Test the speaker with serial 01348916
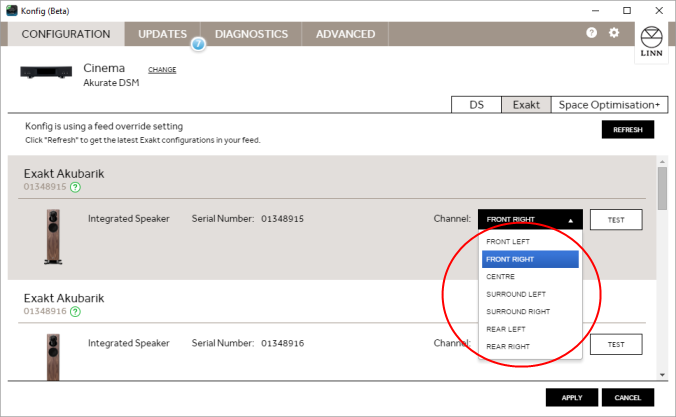The width and height of the screenshot is (676, 417). (616, 344)
